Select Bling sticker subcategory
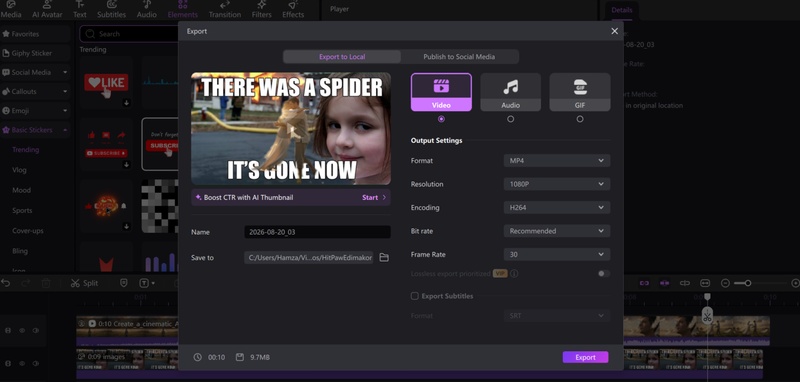 (20, 251)
